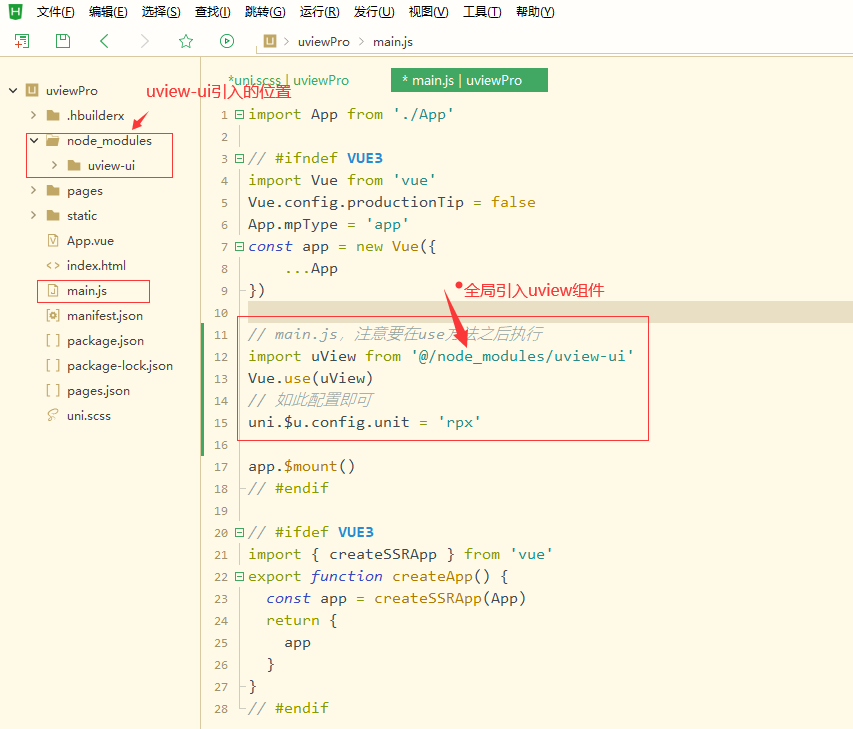Image resolution: width=853 pixels, height=729 pixels.
Task: Click the App.vue file icon
Action: click(53, 240)
